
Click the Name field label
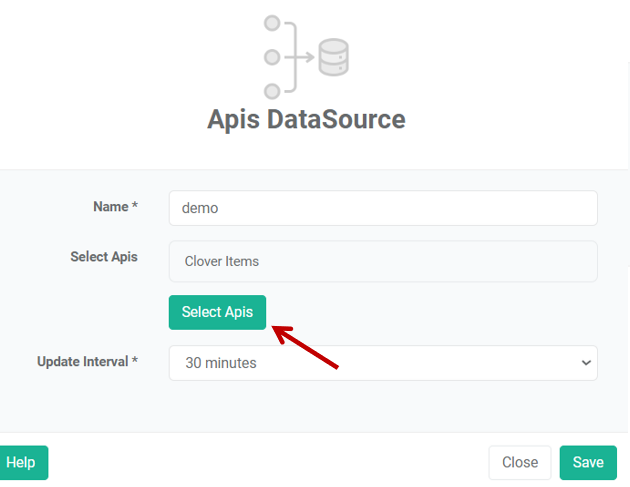tap(115, 207)
